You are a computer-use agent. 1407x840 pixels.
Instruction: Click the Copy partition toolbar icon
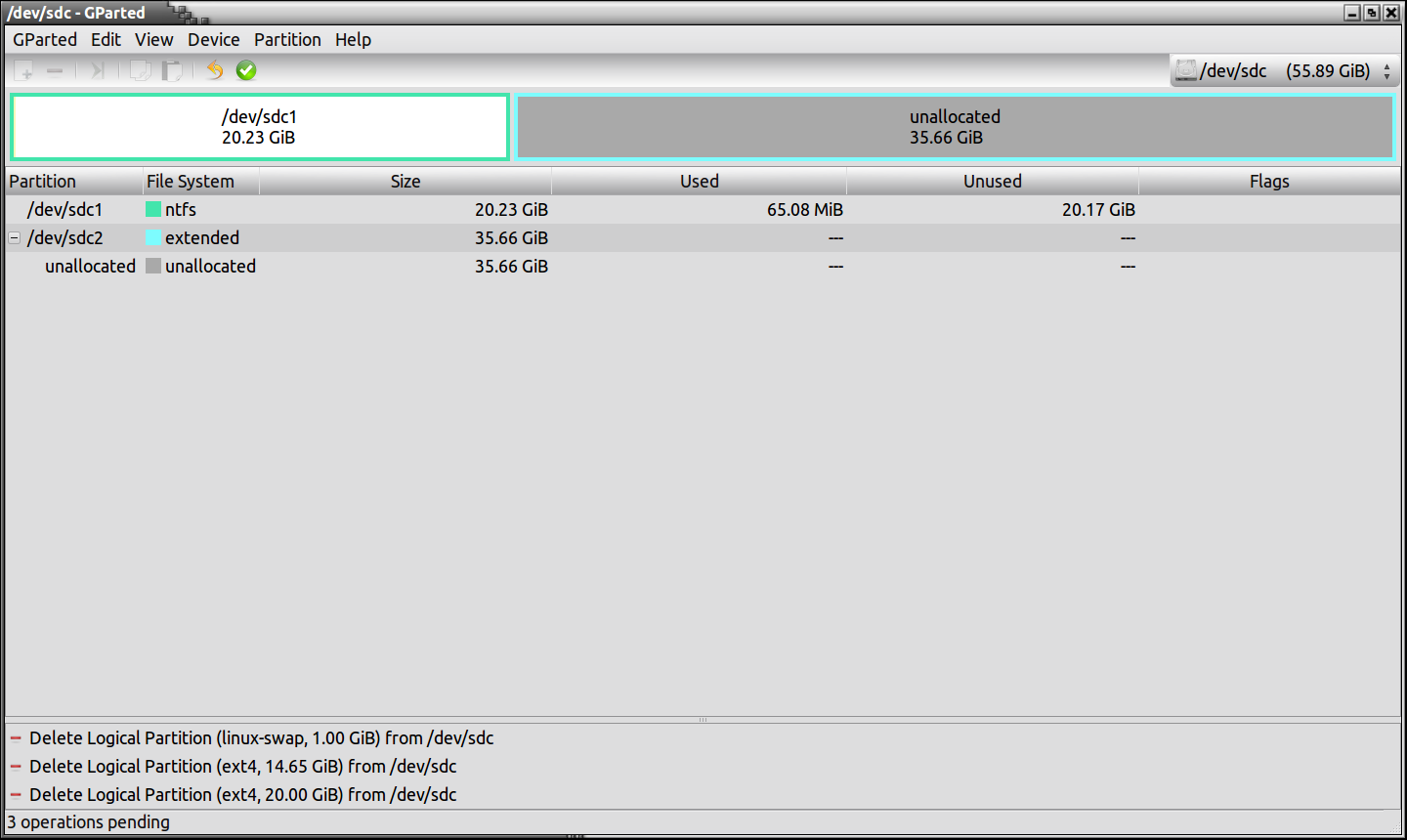pos(141,70)
